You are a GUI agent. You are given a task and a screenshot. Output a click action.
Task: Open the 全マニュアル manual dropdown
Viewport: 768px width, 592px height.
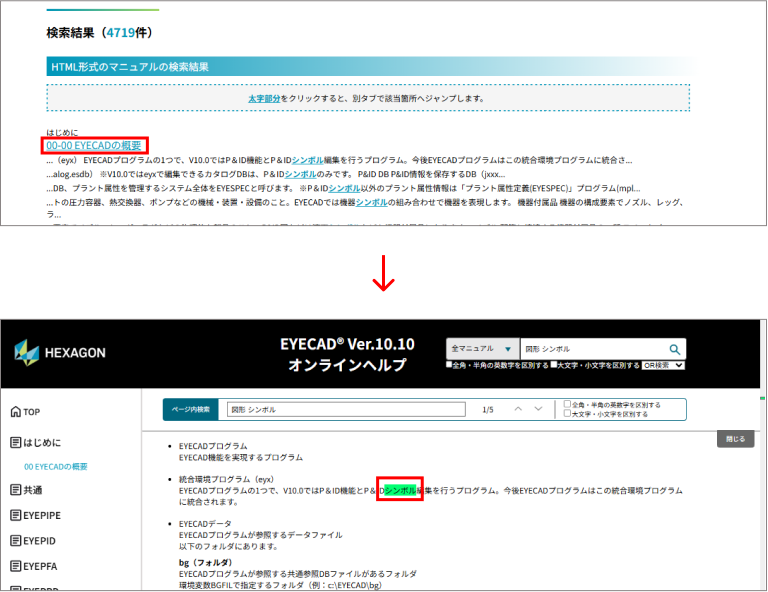click(x=482, y=349)
